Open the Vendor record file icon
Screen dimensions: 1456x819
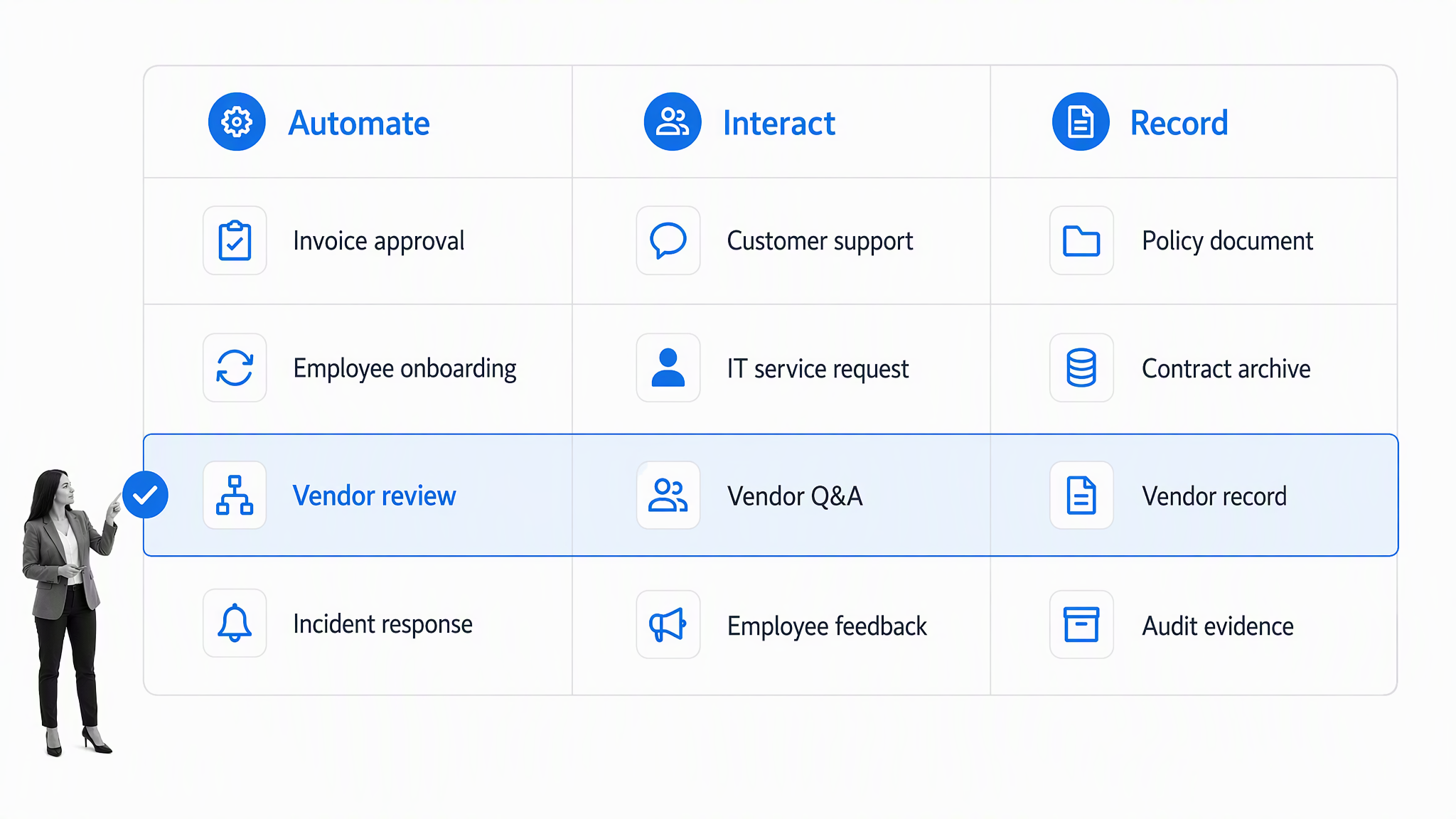(x=1081, y=495)
